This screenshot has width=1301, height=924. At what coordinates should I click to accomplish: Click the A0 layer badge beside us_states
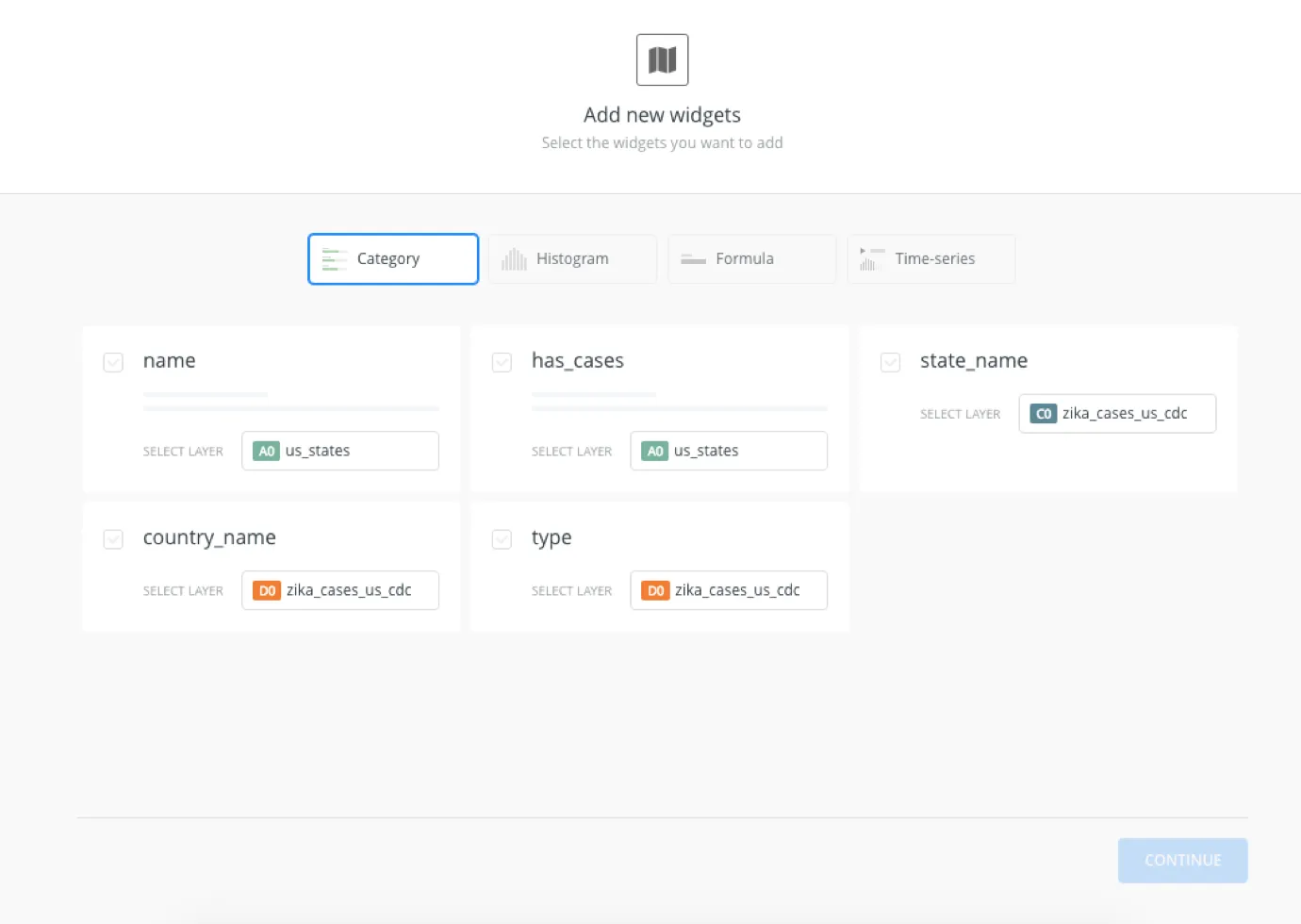pos(266,451)
